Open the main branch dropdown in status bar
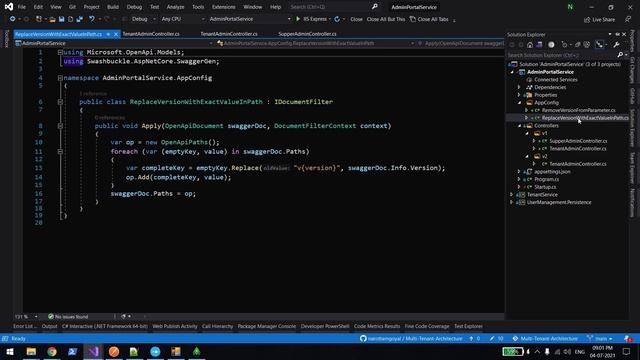640x360 pixels. coord(600,339)
